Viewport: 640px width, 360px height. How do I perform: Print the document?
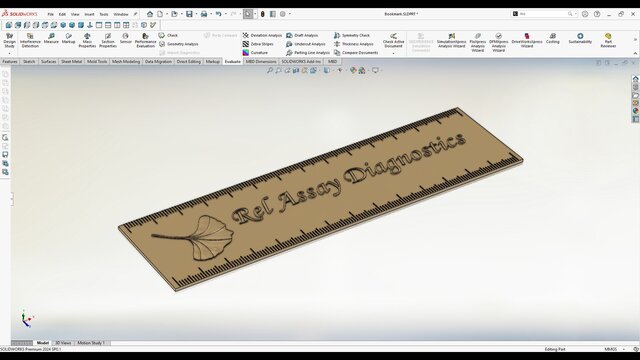204,14
